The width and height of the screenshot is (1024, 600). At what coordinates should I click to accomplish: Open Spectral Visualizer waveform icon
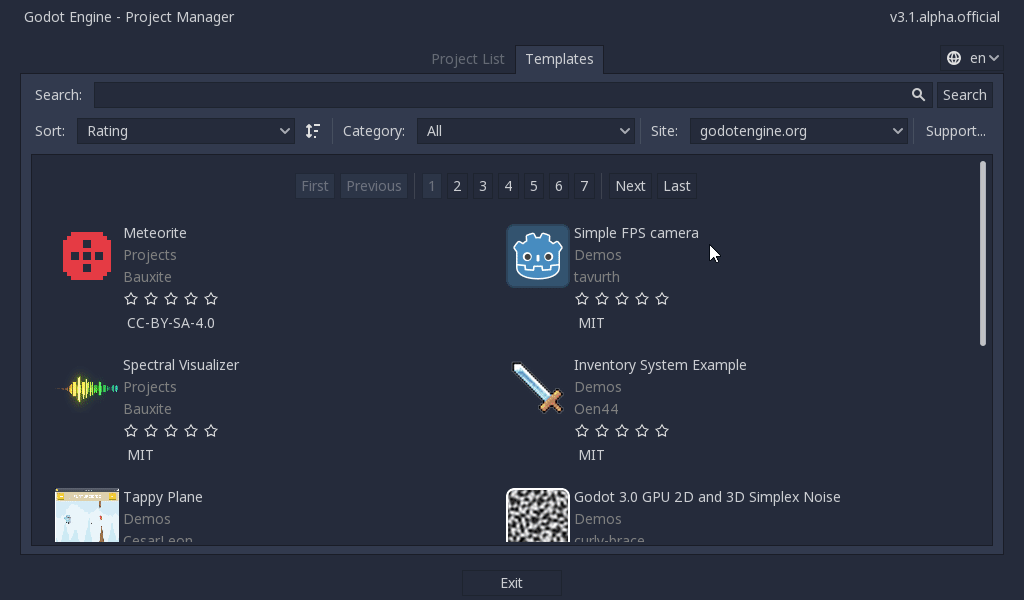coord(87,388)
